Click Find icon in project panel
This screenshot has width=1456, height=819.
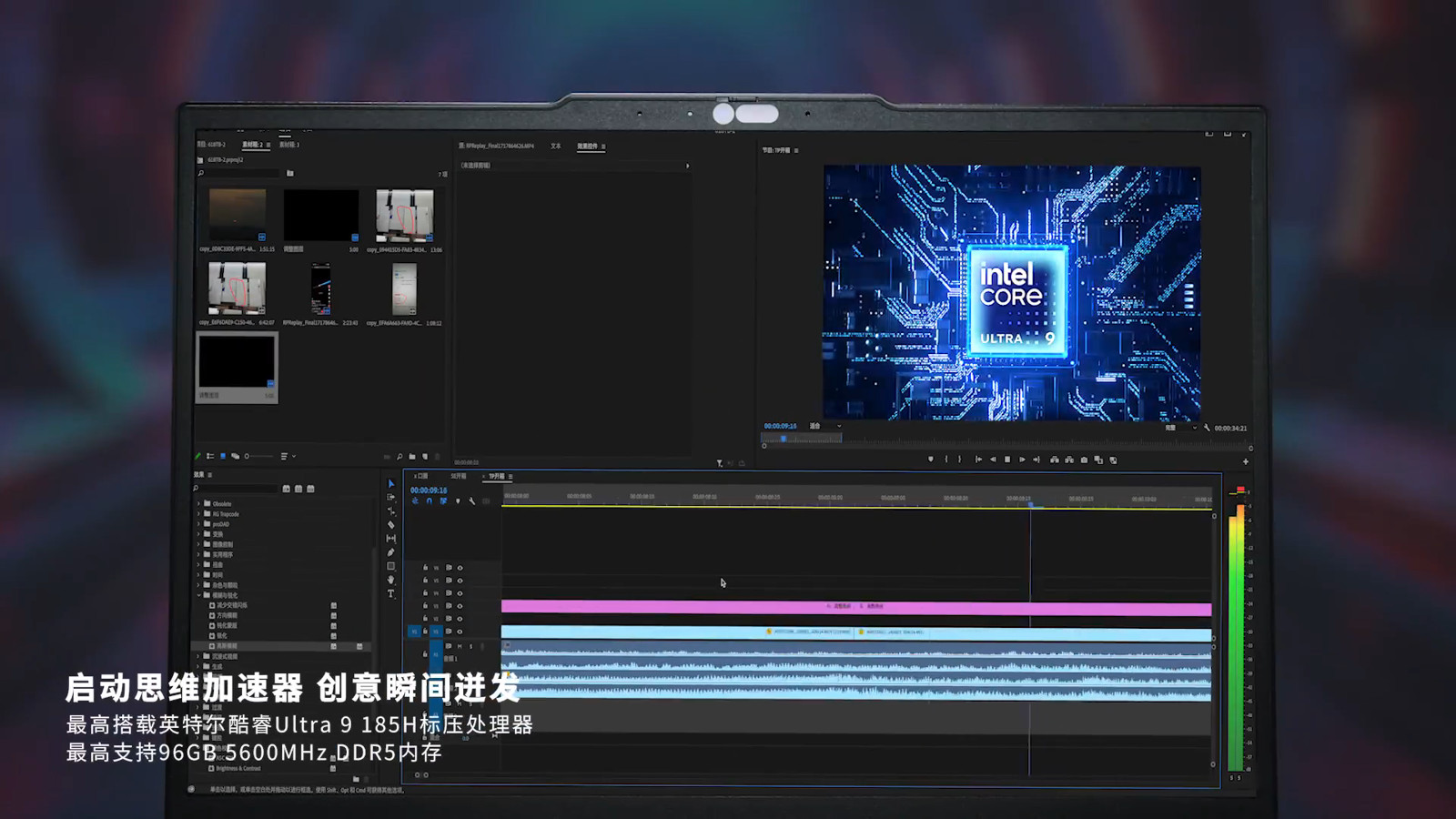click(x=399, y=457)
